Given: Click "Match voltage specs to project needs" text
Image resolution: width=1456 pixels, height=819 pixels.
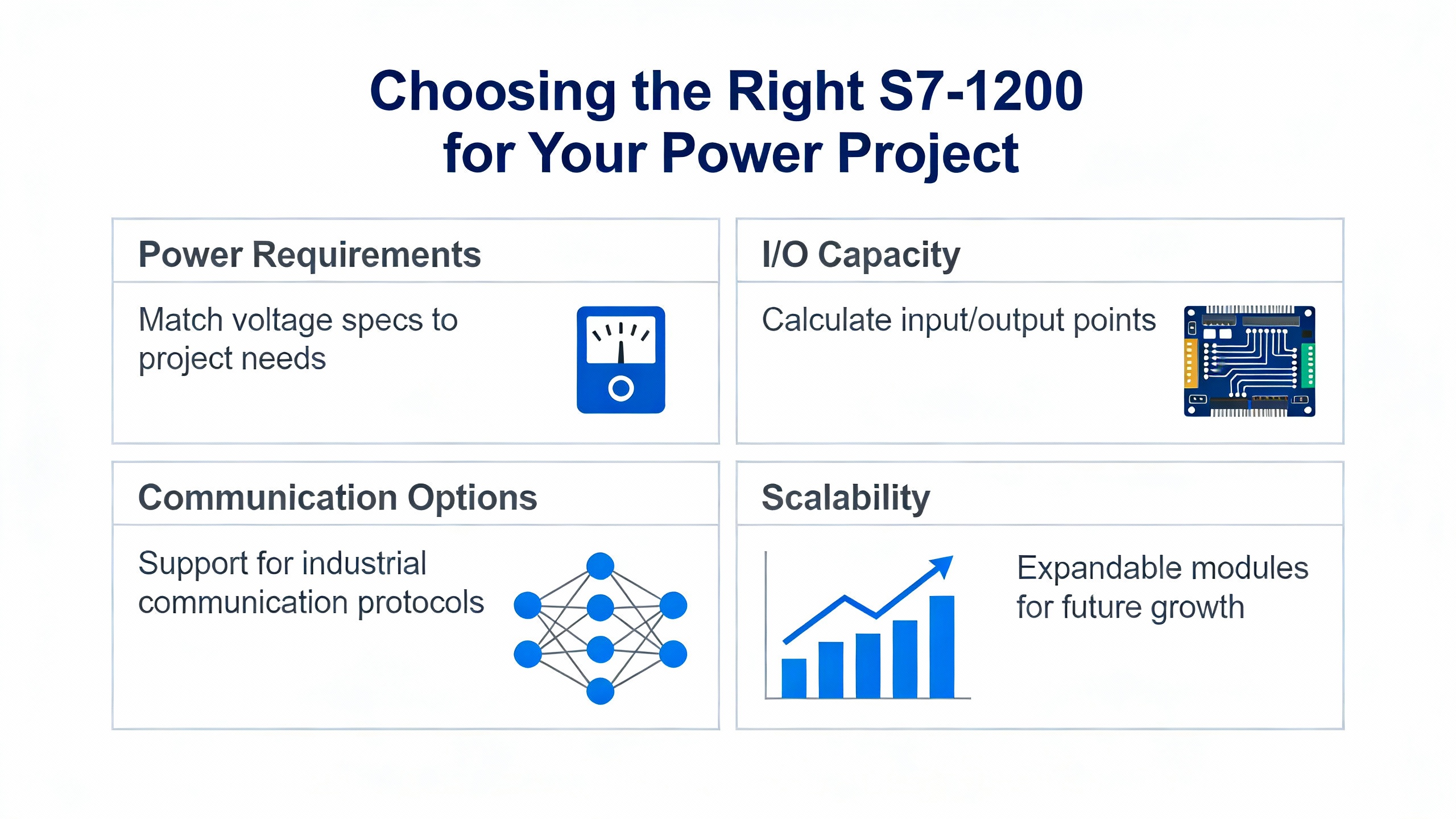Looking at the screenshot, I should (x=298, y=339).
